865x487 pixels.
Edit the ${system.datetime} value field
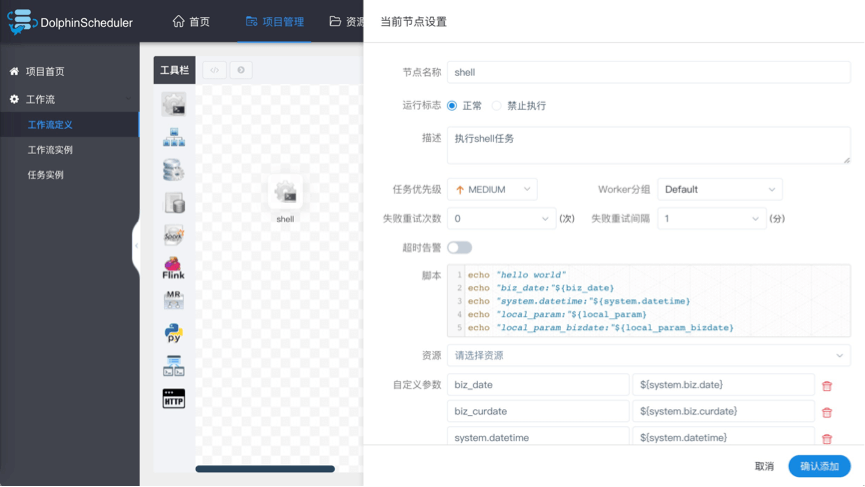click(723, 437)
